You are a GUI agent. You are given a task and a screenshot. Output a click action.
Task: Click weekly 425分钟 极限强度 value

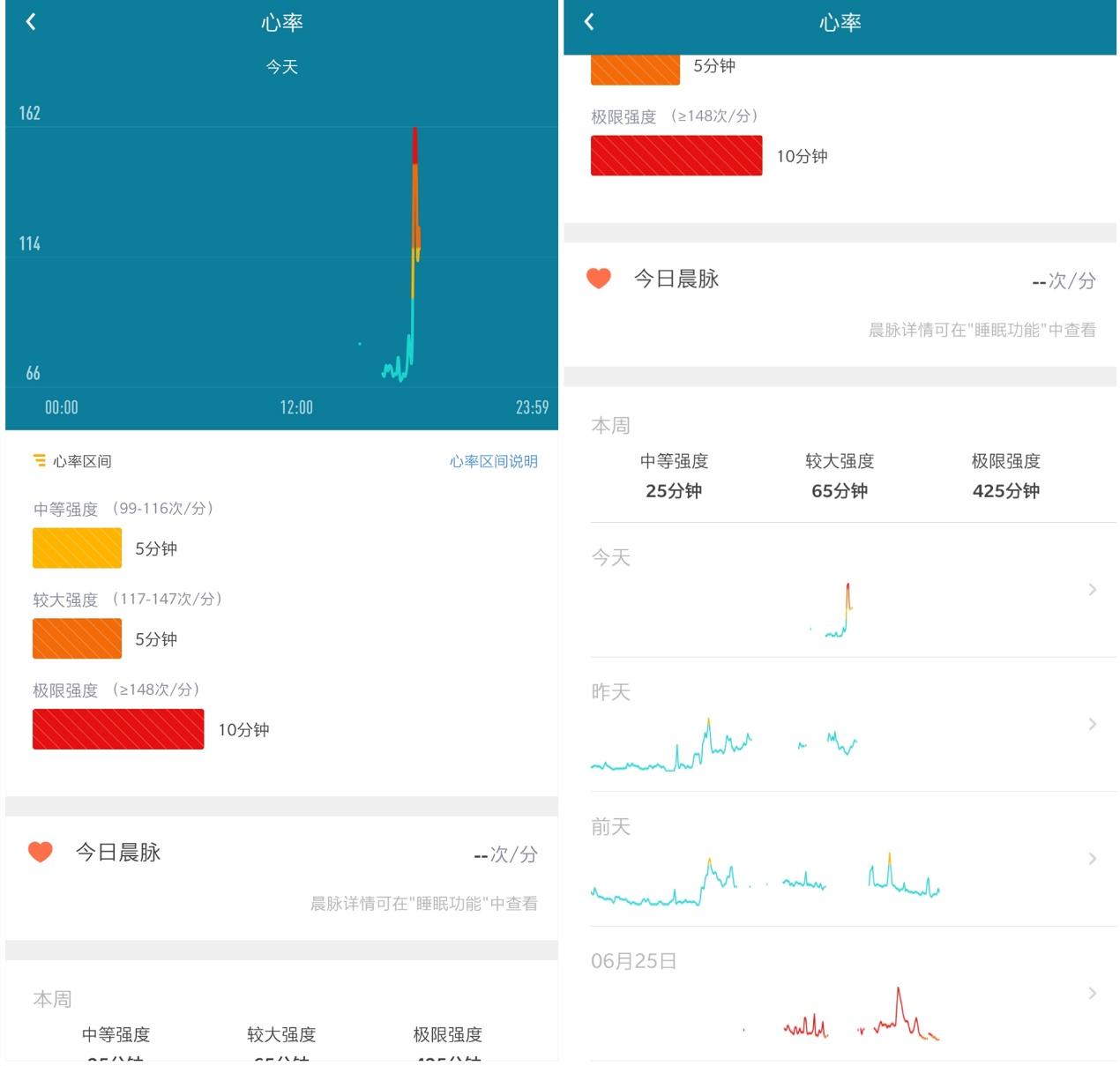(x=1006, y=491)
